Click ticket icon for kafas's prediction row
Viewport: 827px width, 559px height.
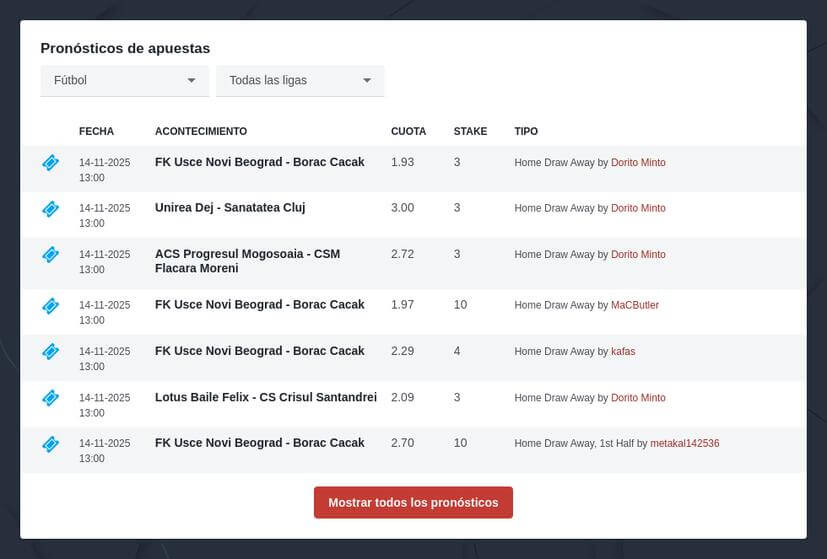click(50, 352)
